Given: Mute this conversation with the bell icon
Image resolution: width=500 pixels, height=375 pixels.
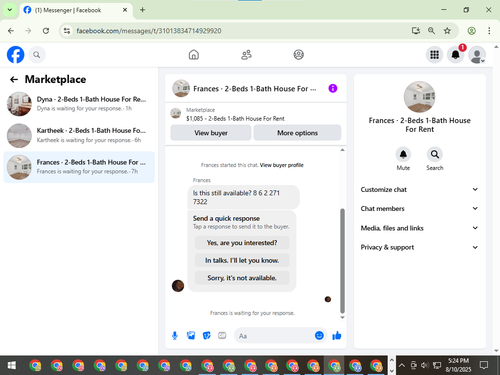Looking at the screenshot, I should coord(403,154).
